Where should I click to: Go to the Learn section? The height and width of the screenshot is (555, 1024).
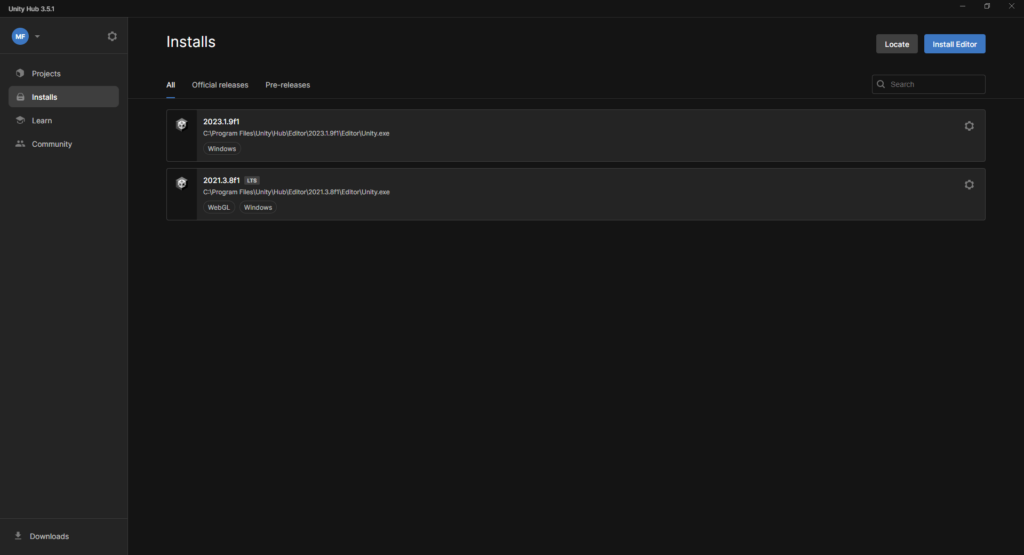tap(41, 121)
